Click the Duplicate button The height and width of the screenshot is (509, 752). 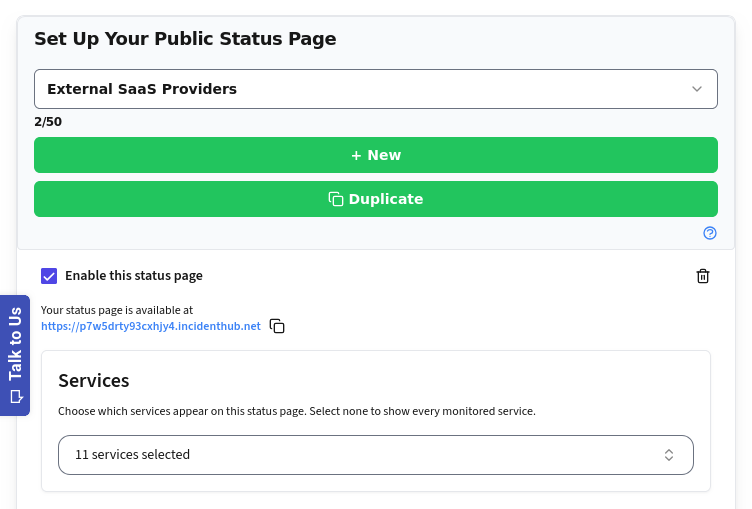[x=376, y=199]
